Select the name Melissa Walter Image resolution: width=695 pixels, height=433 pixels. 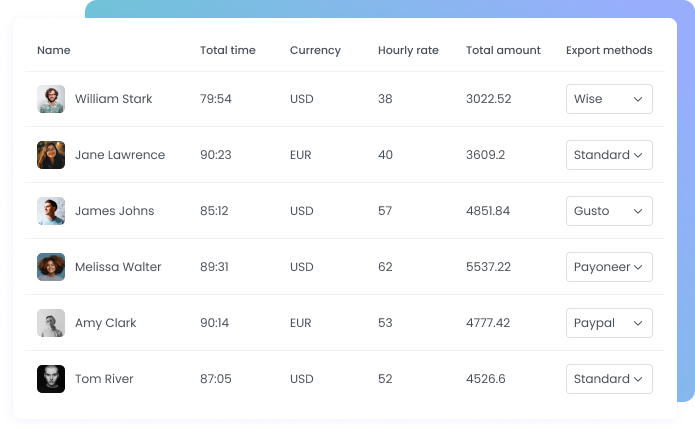pyautogui.click(x=118, y=267)
